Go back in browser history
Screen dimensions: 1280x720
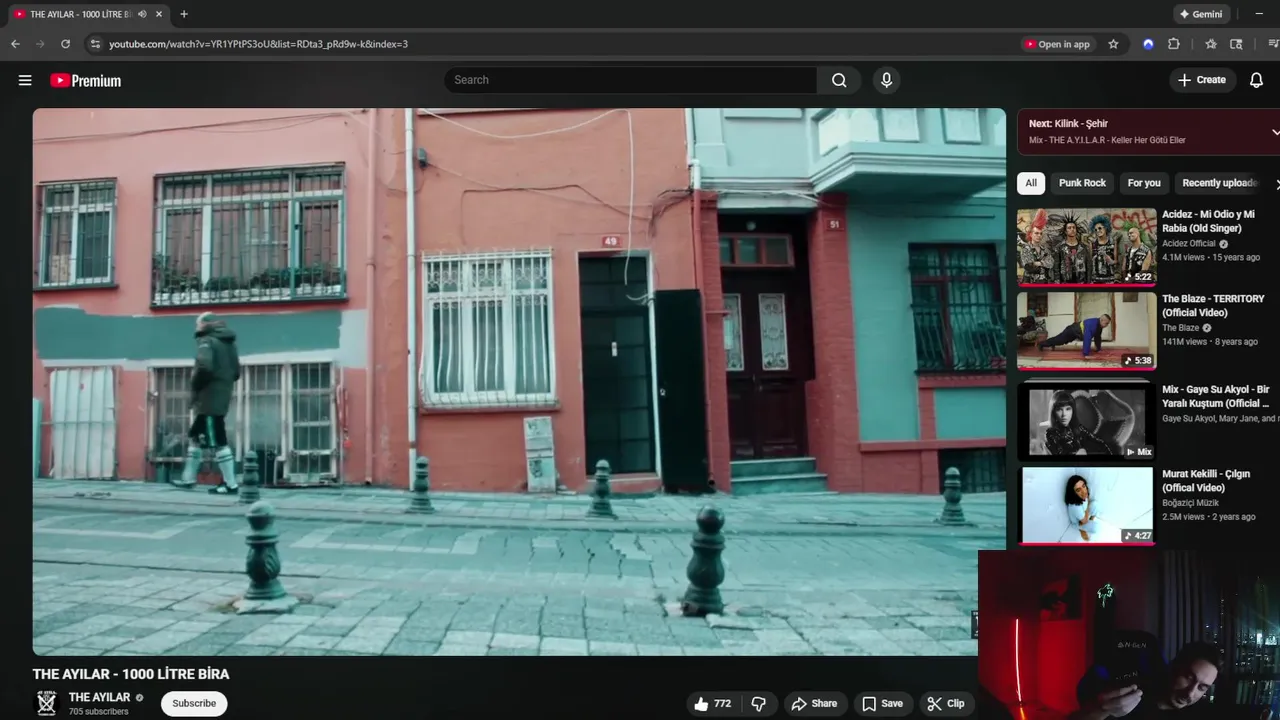15,44
